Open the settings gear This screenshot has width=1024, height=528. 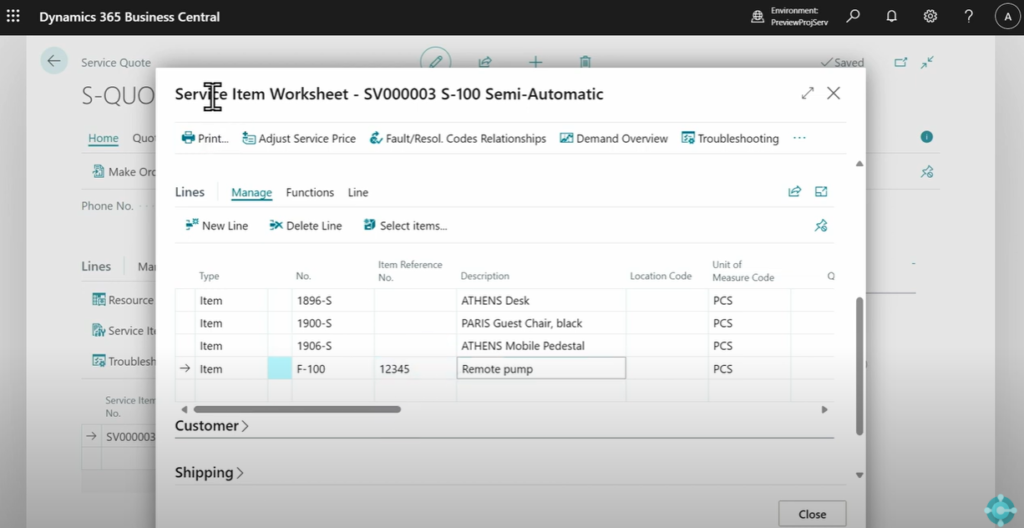[x=930, y=16]
